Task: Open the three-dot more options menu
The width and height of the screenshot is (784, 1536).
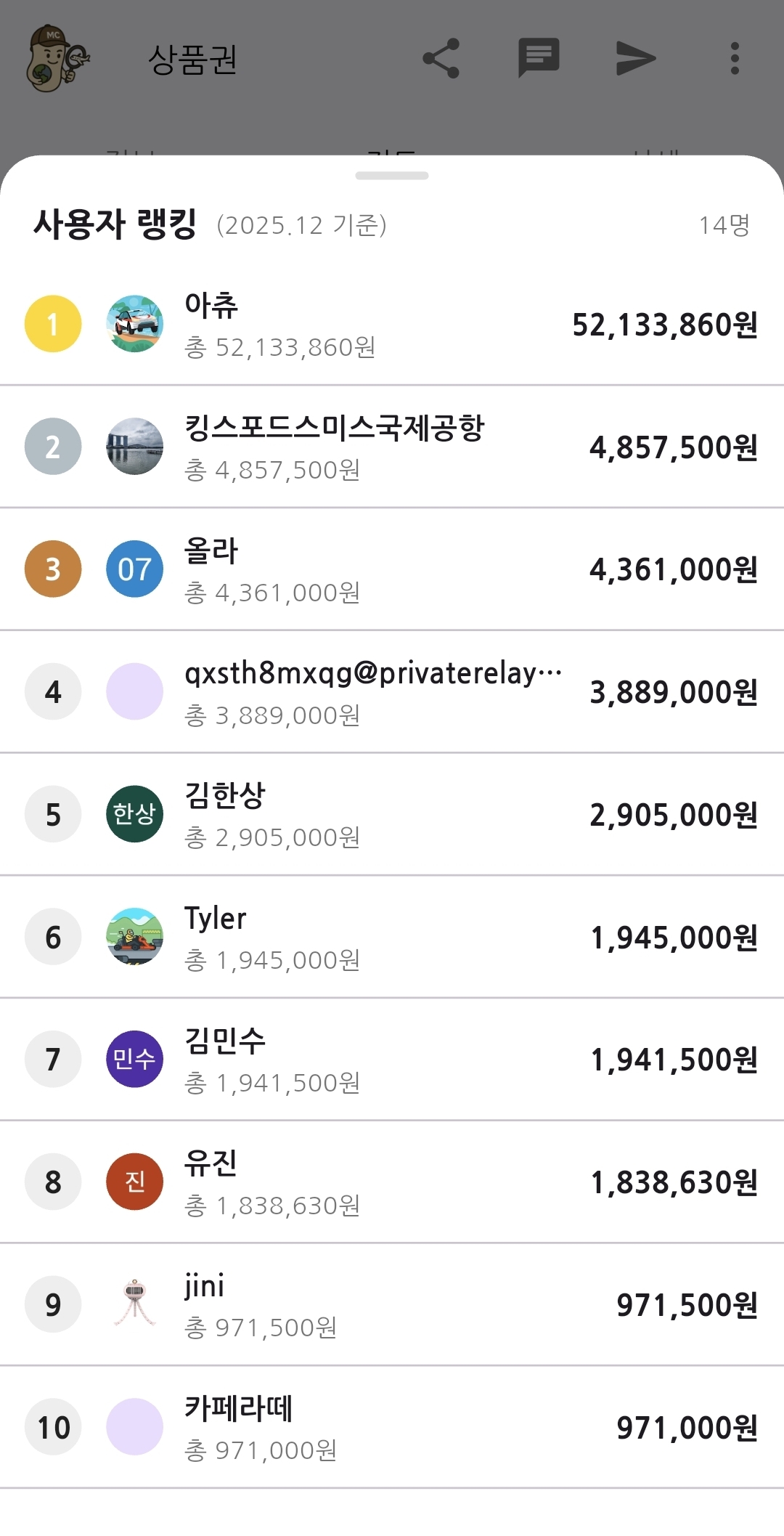Action: [x=735, y=58]
